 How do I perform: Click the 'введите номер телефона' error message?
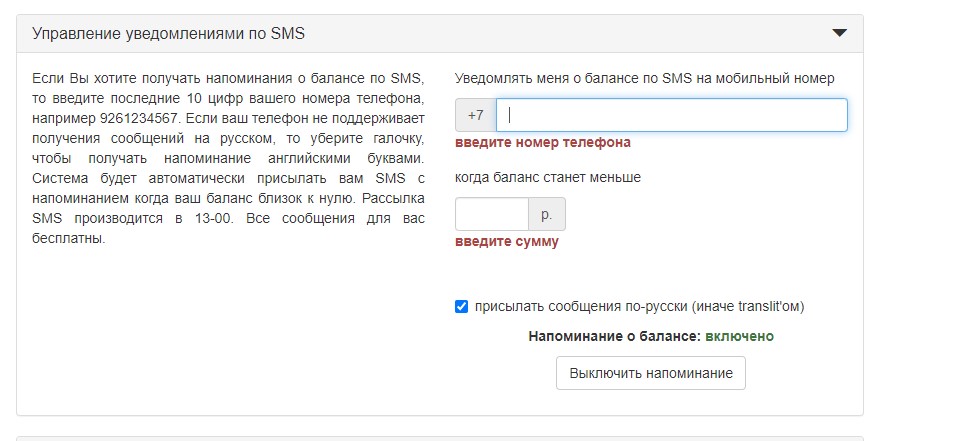(x=542, y=142)
